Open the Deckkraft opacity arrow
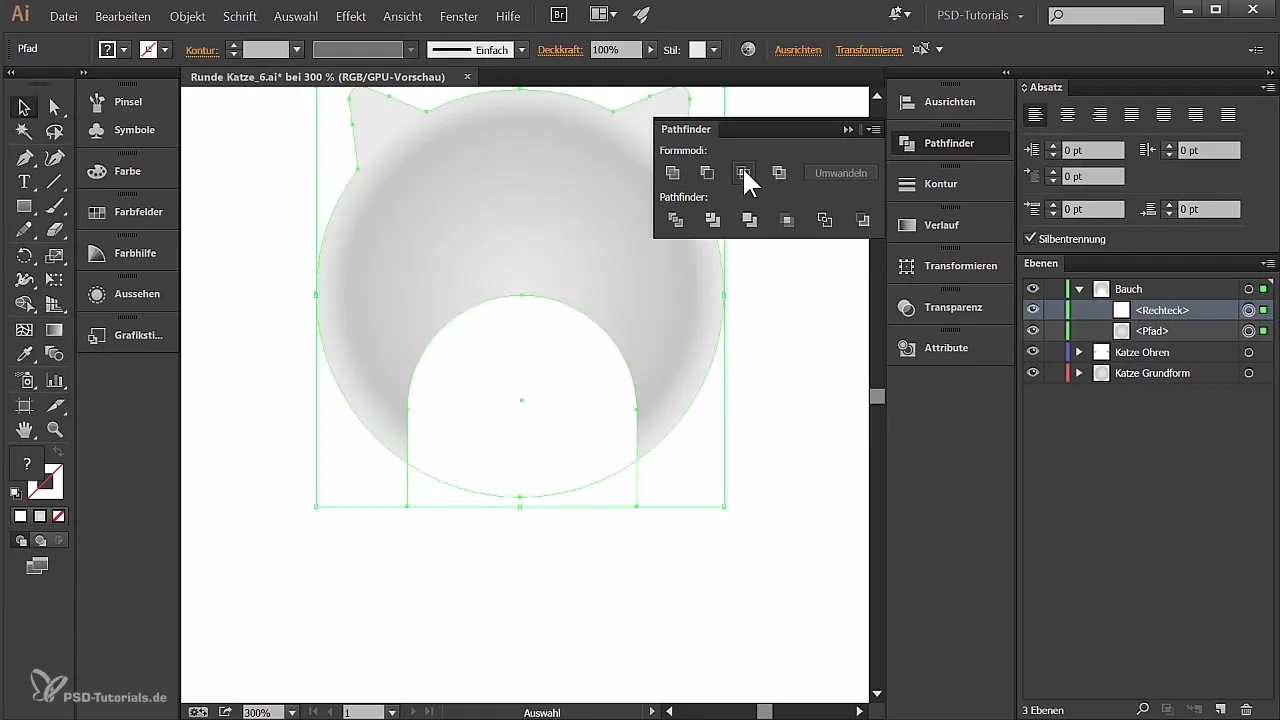 651,50
